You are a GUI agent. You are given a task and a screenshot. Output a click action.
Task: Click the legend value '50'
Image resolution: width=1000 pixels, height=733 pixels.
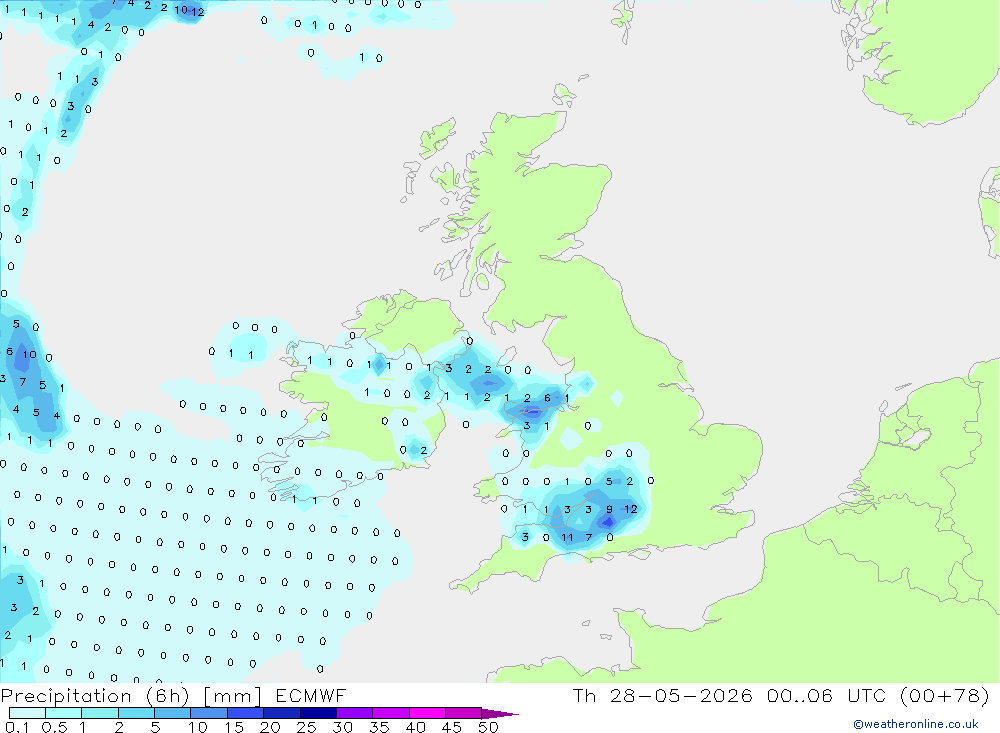488,727
